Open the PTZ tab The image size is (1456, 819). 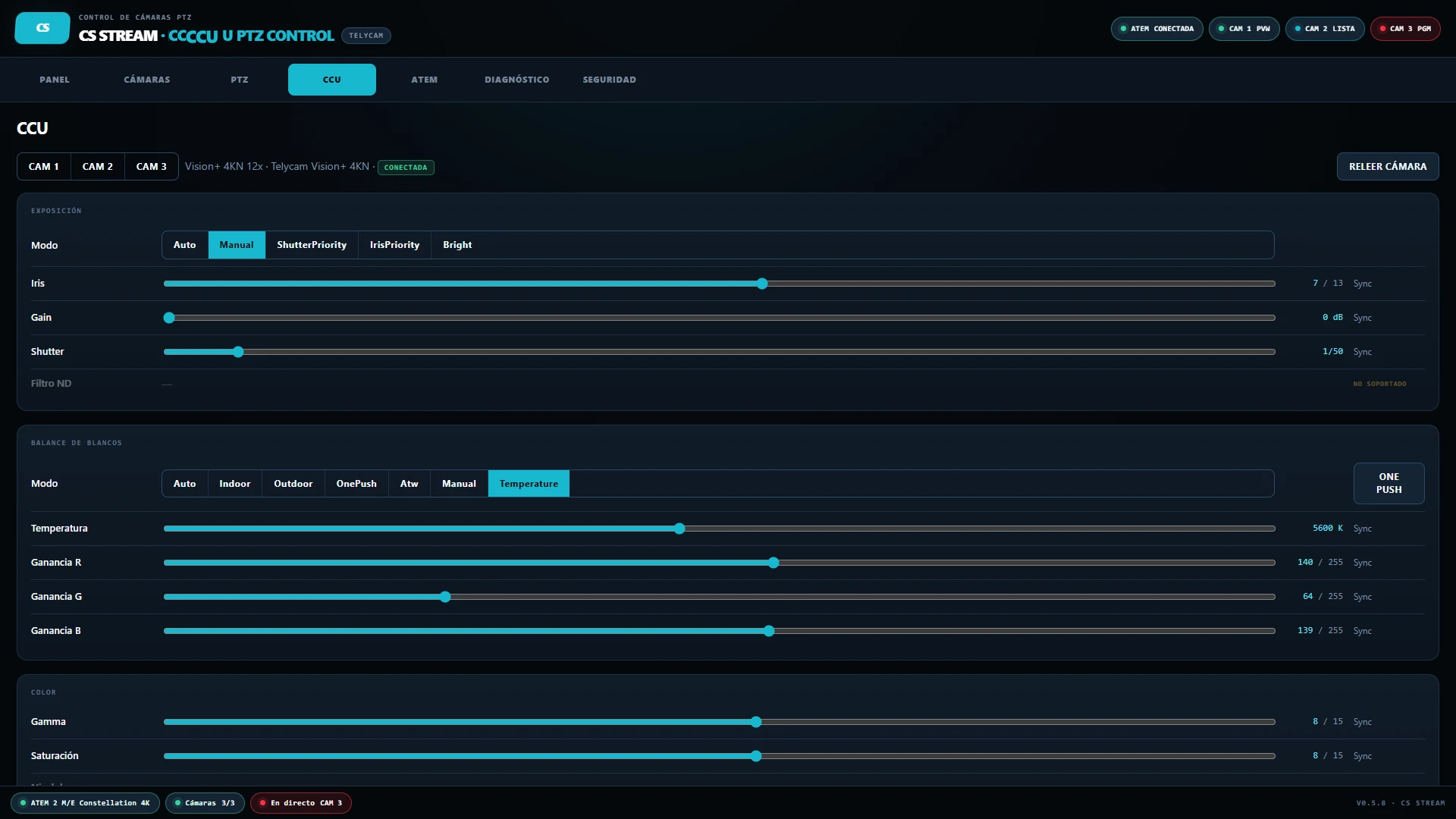pyautogui.click(x=240, y=80)
